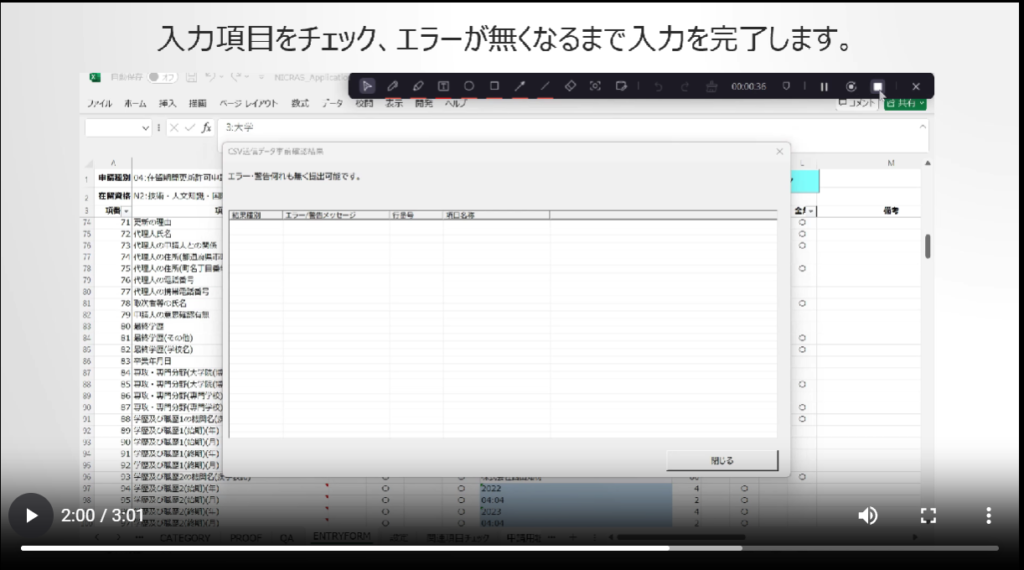
Task: Pick the eraser tool in recorder toolbar
Action: tap(570, 87)
